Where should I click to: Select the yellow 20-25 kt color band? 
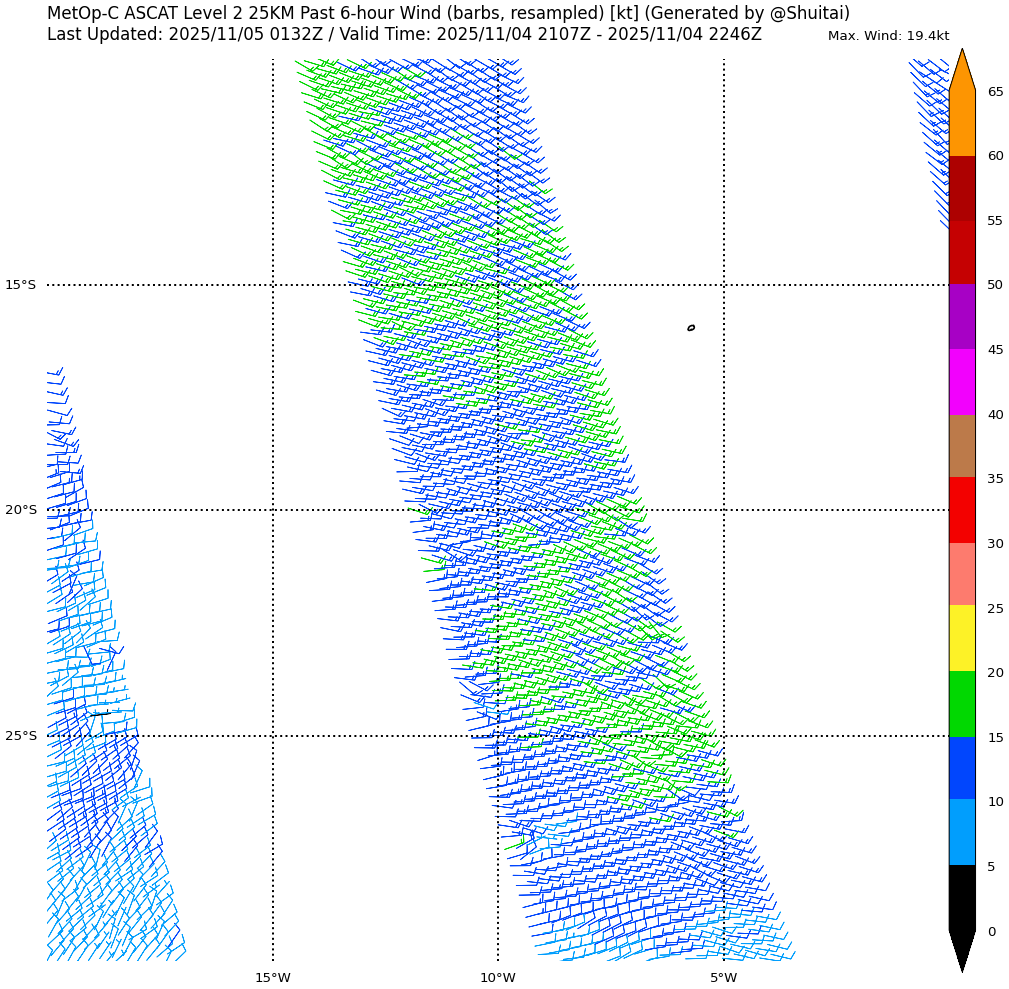[x=961, y=638]
